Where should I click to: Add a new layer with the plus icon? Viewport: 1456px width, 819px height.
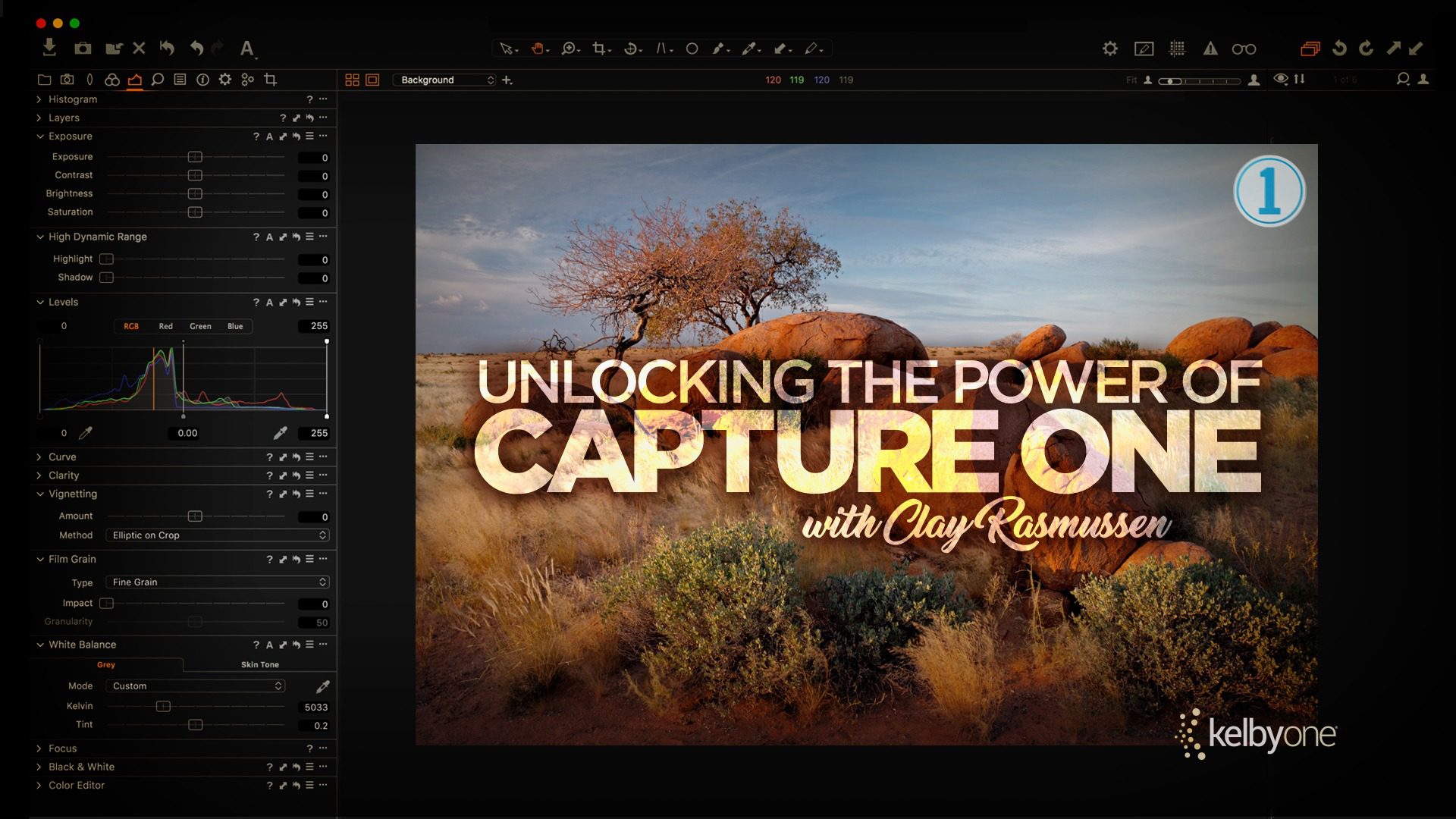pyautogui.click(x=507, y=80)
